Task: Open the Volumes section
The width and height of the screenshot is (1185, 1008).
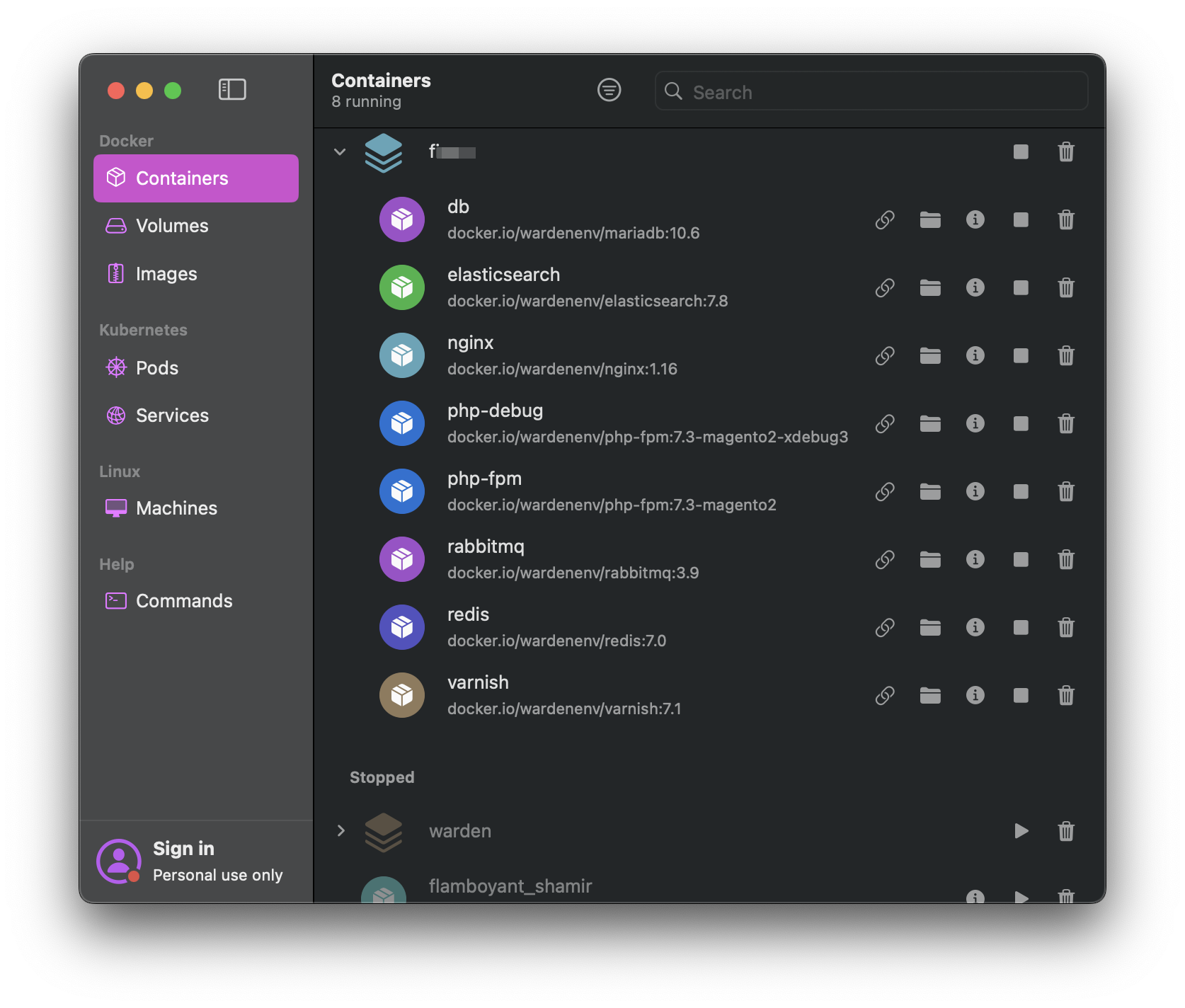Action: click(196, 226)
